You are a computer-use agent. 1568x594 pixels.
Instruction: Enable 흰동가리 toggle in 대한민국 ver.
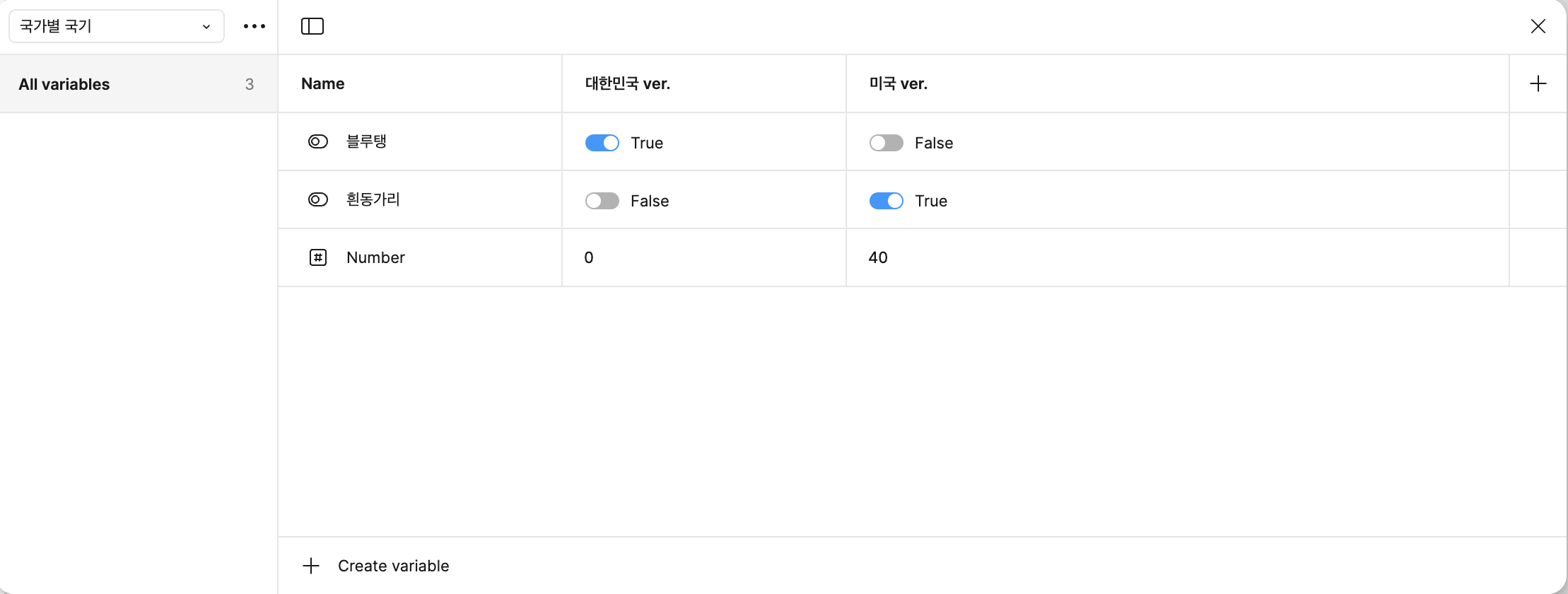[x=602, y=201]
